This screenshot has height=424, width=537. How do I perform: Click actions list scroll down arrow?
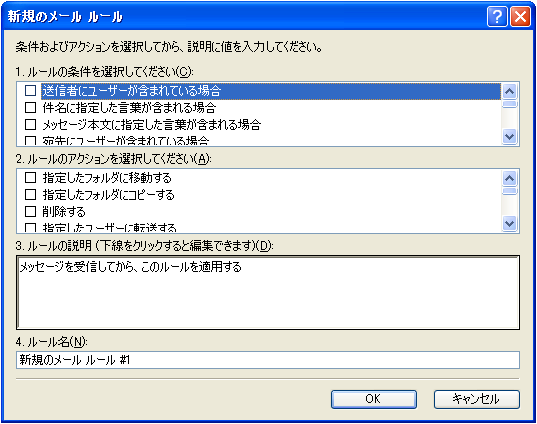click(x=510, y=224)
